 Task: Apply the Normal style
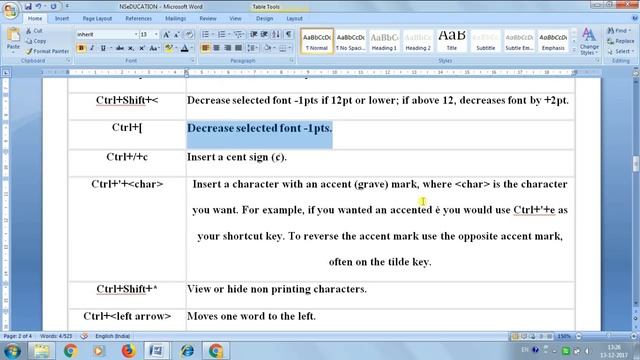coord(317,40)
